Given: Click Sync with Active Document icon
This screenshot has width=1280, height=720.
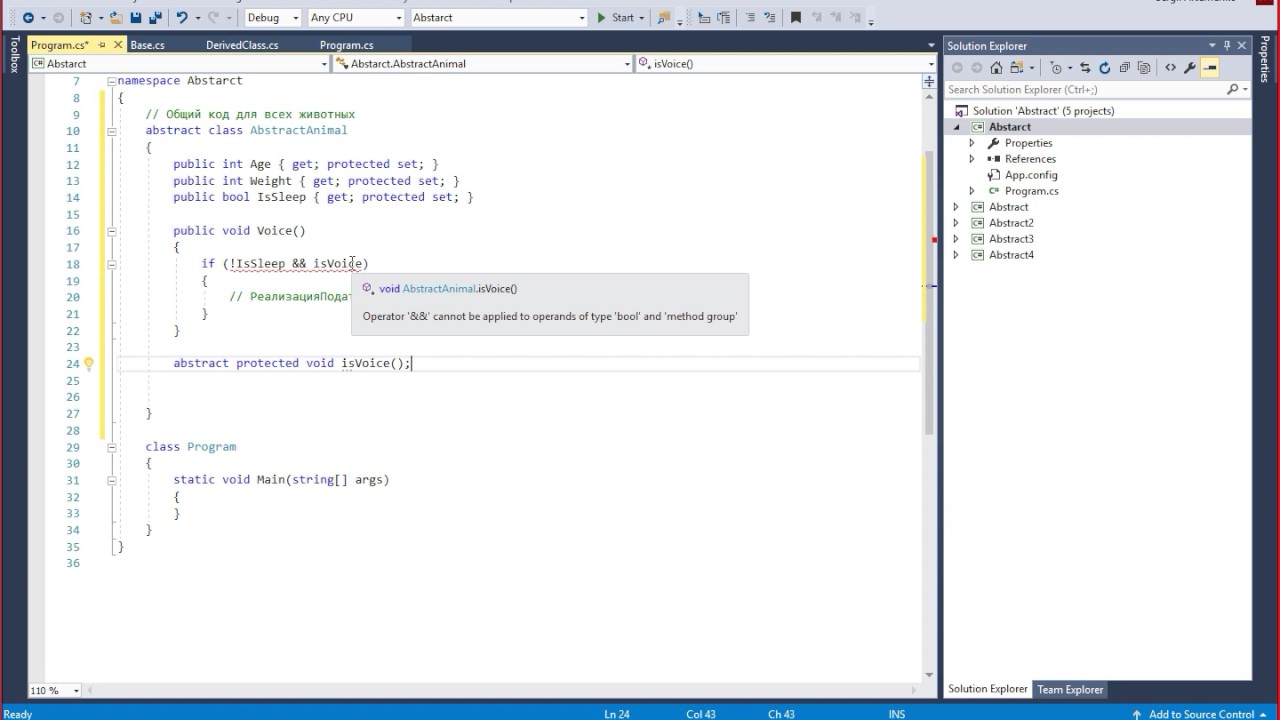Looking at the screenshot, I should tap(1085, 68).
